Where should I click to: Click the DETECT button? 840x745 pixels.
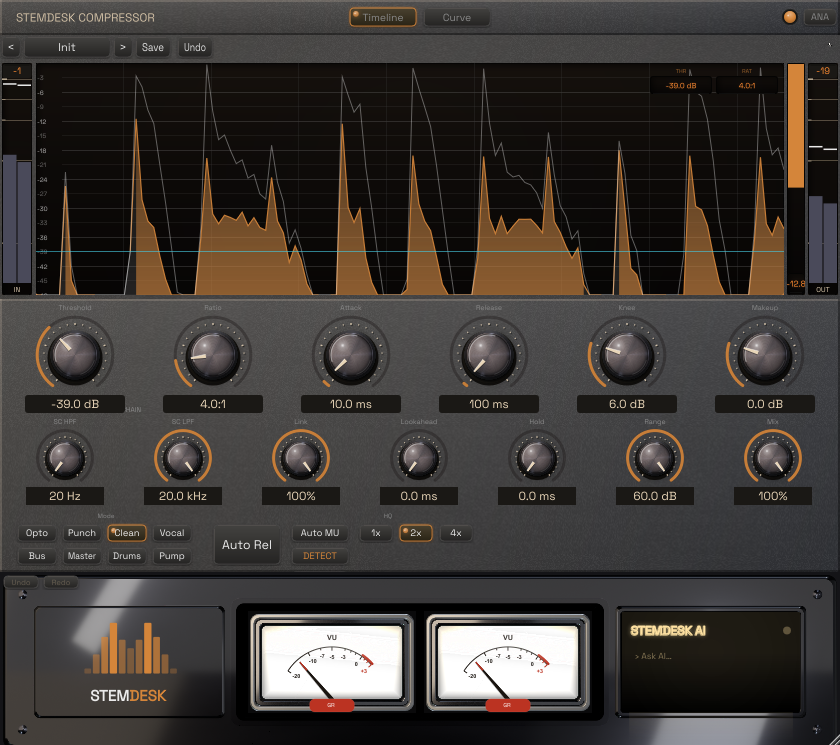tap(320, 556)
